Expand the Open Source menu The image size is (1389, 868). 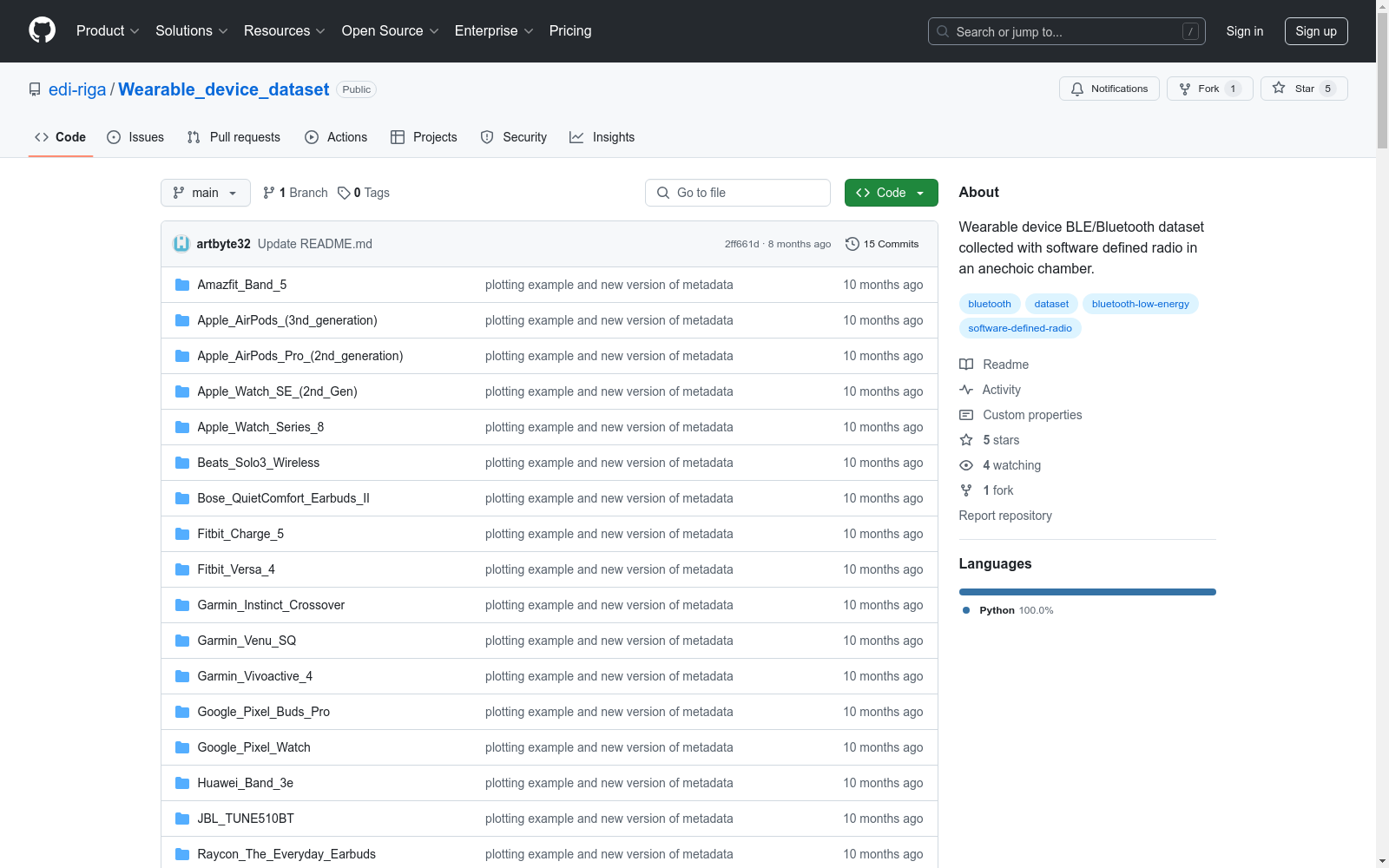pos(391,31)
